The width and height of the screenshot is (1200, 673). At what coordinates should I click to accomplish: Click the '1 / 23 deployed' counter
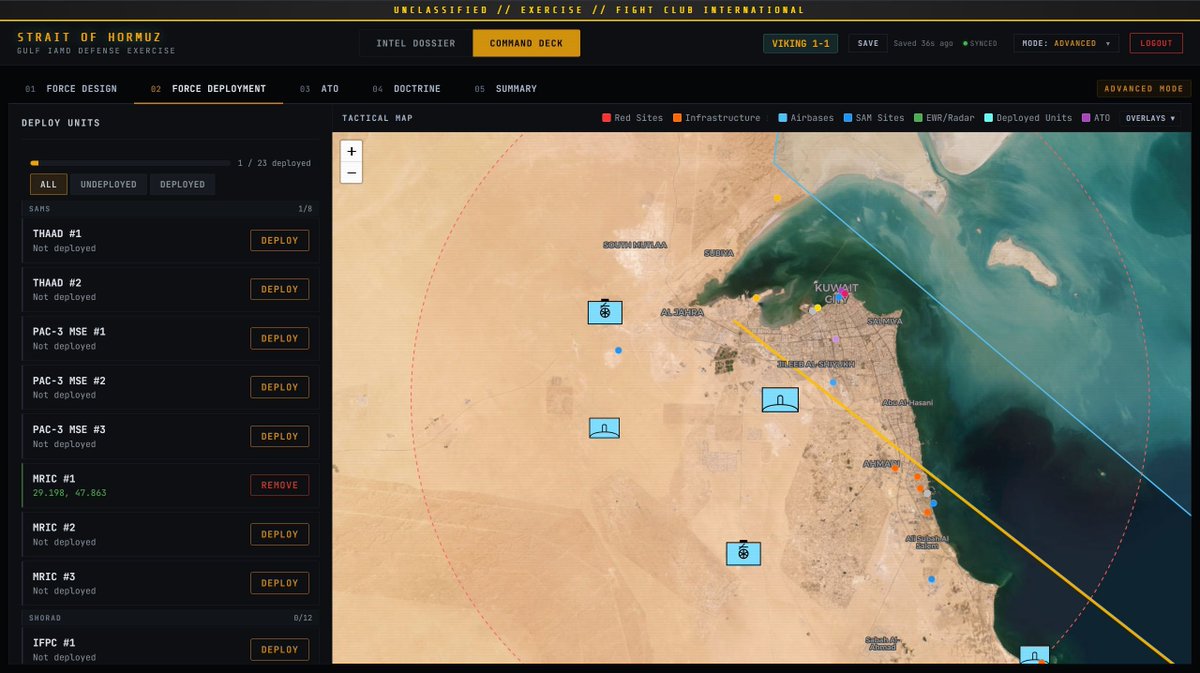[x=274, y=162]
